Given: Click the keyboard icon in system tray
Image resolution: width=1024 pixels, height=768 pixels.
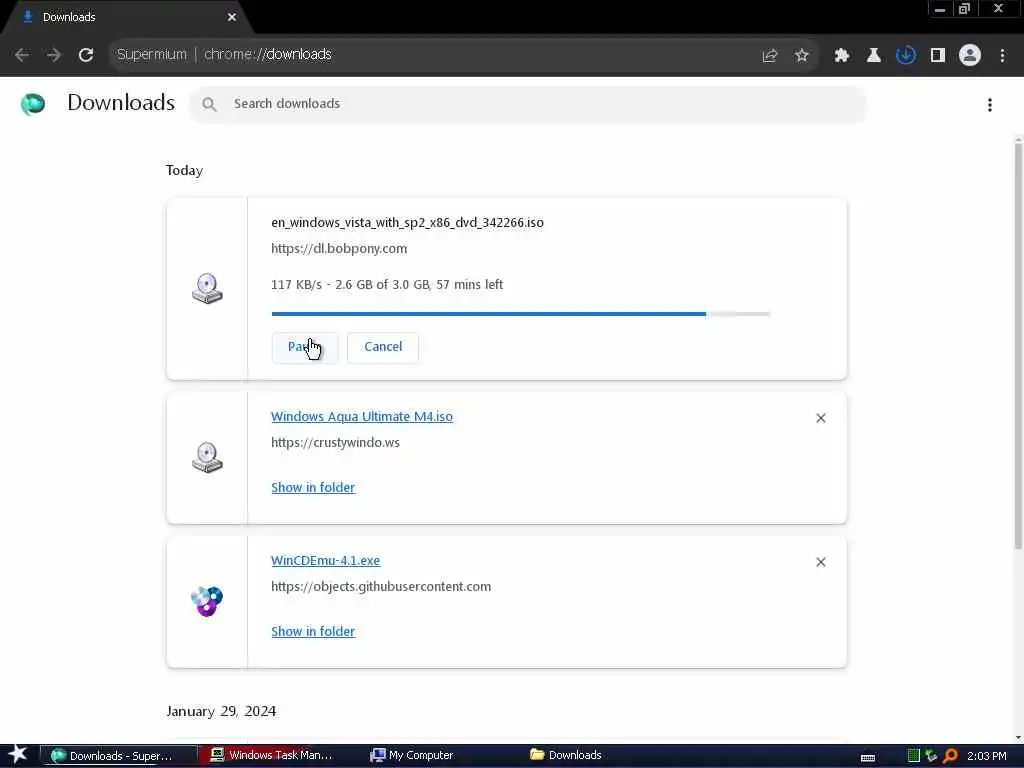Looking at the screenshot, I should pyautogui.click(x=868, y=758).
